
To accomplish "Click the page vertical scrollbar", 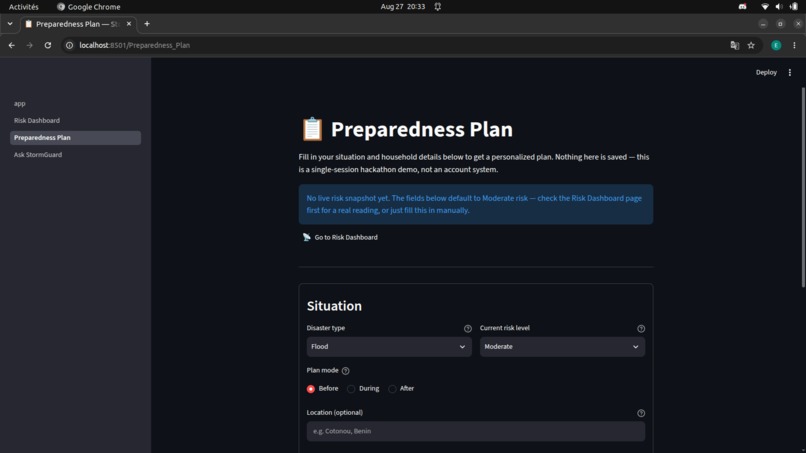I will tap(803, 188).
